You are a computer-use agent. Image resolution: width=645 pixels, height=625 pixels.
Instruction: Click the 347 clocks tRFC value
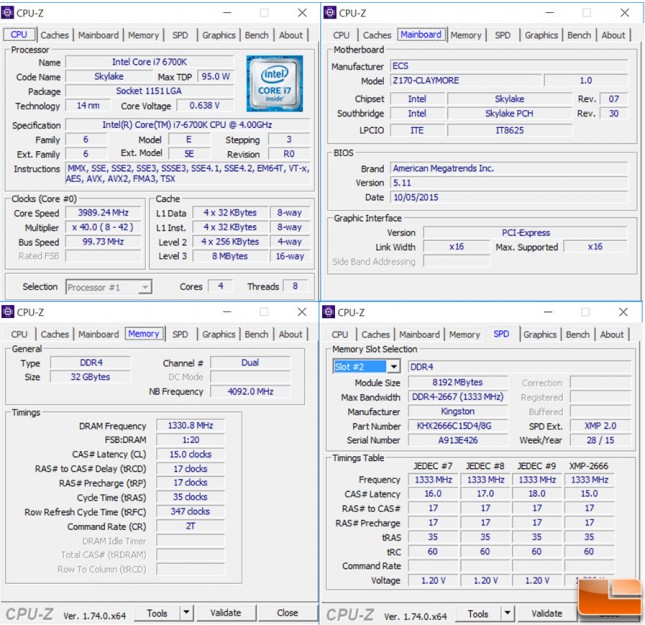[x=190, y=511]
